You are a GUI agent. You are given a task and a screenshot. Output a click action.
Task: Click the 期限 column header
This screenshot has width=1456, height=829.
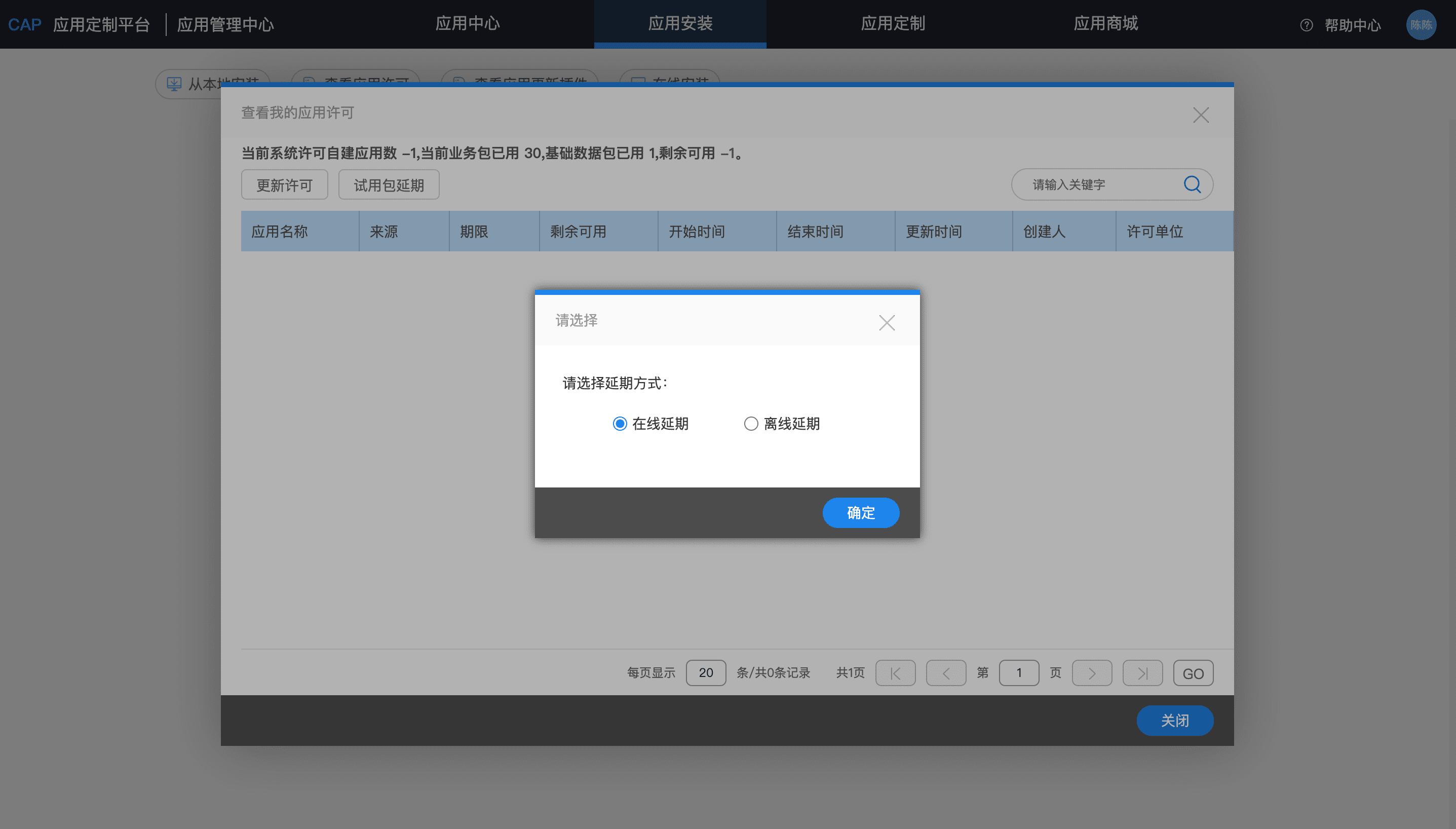tap(494, 231)
